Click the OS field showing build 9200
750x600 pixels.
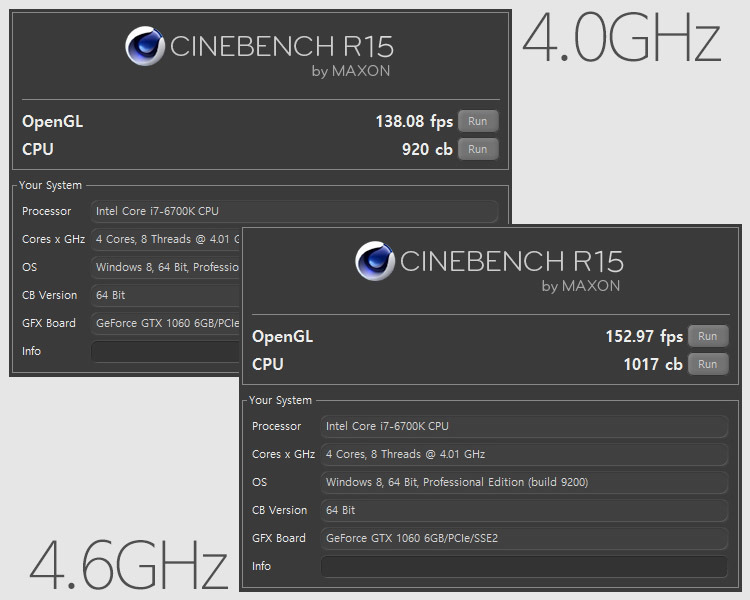(x=524, y=482)
